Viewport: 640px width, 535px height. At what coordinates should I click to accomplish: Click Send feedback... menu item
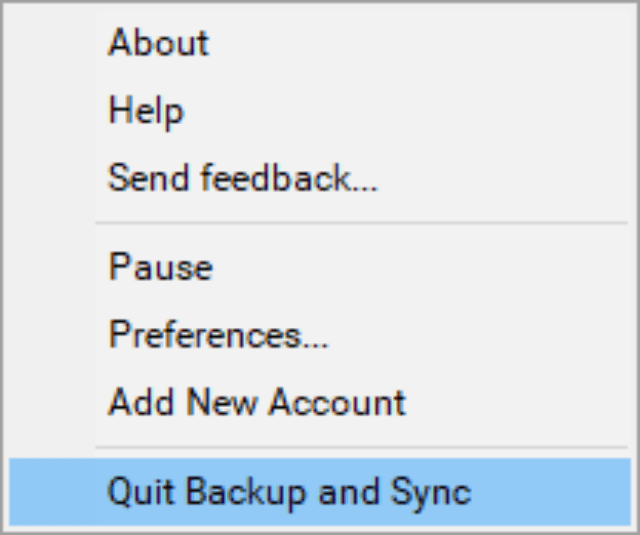click(243, 179)
